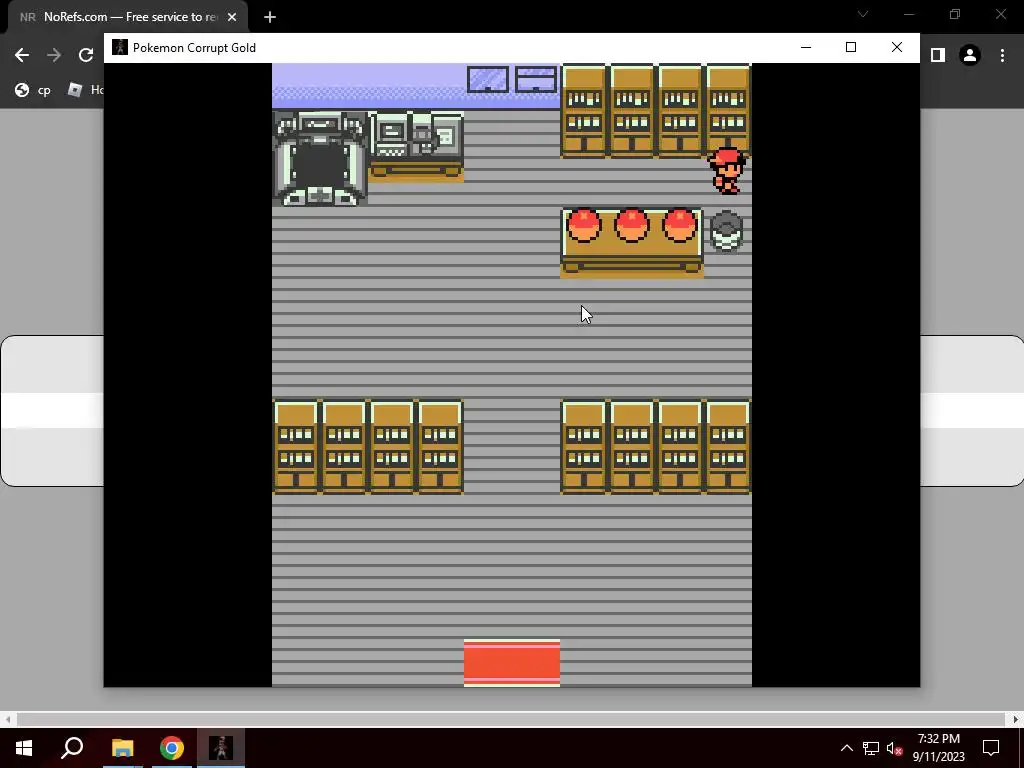The image size is (1024, 768).
Task: Go back in the browser
Action: (22, 55)
